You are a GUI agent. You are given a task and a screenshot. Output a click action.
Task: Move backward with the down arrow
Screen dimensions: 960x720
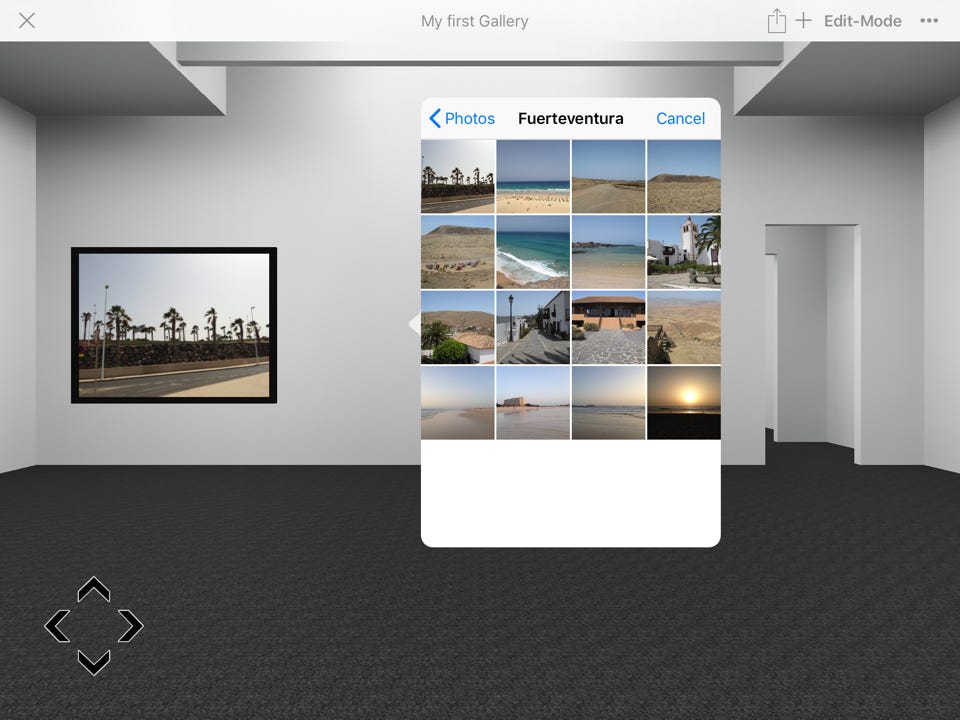pos(94,661)
